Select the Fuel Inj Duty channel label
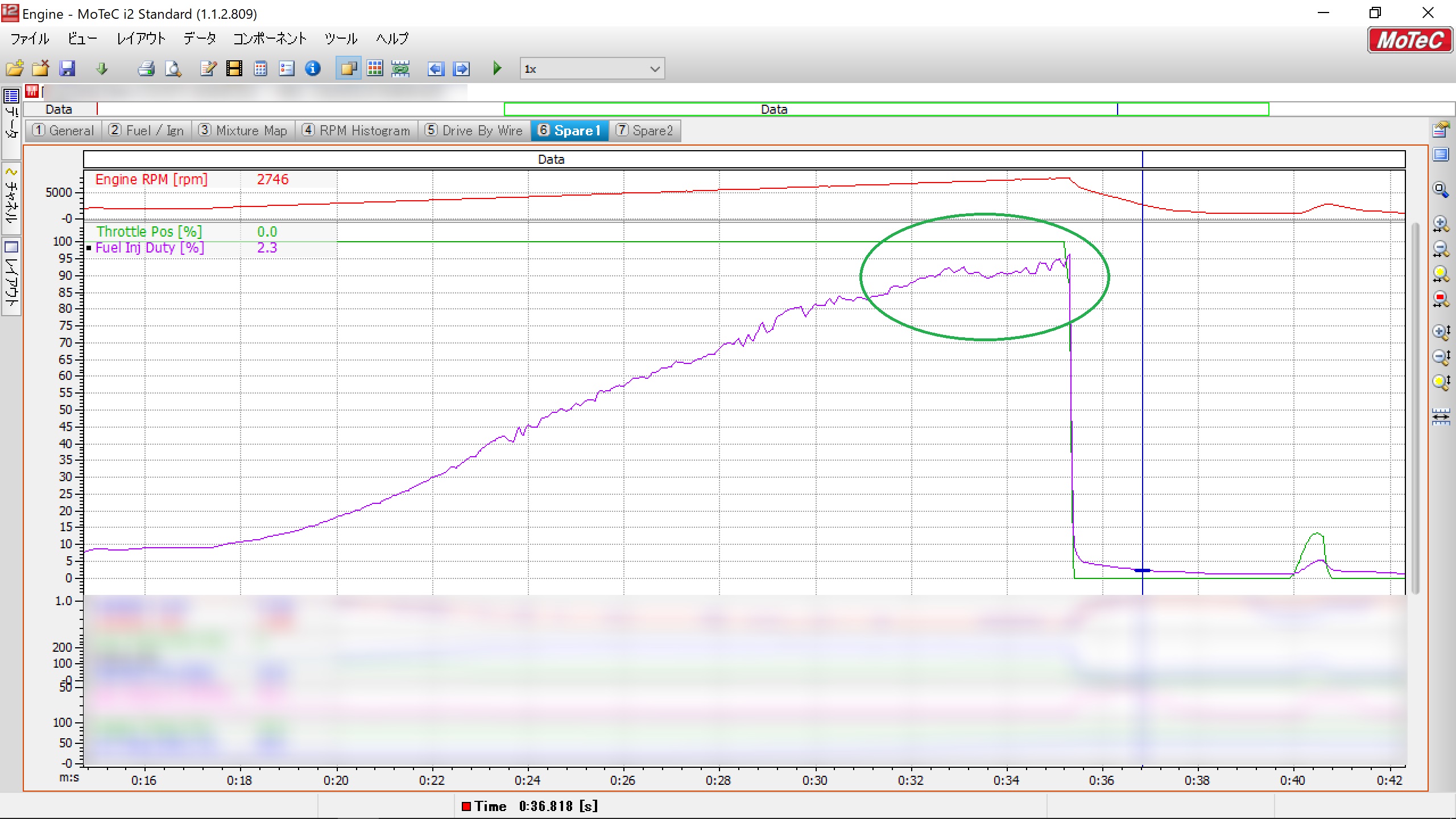The width and height of the screenshot is (1456, 819). 150,248
